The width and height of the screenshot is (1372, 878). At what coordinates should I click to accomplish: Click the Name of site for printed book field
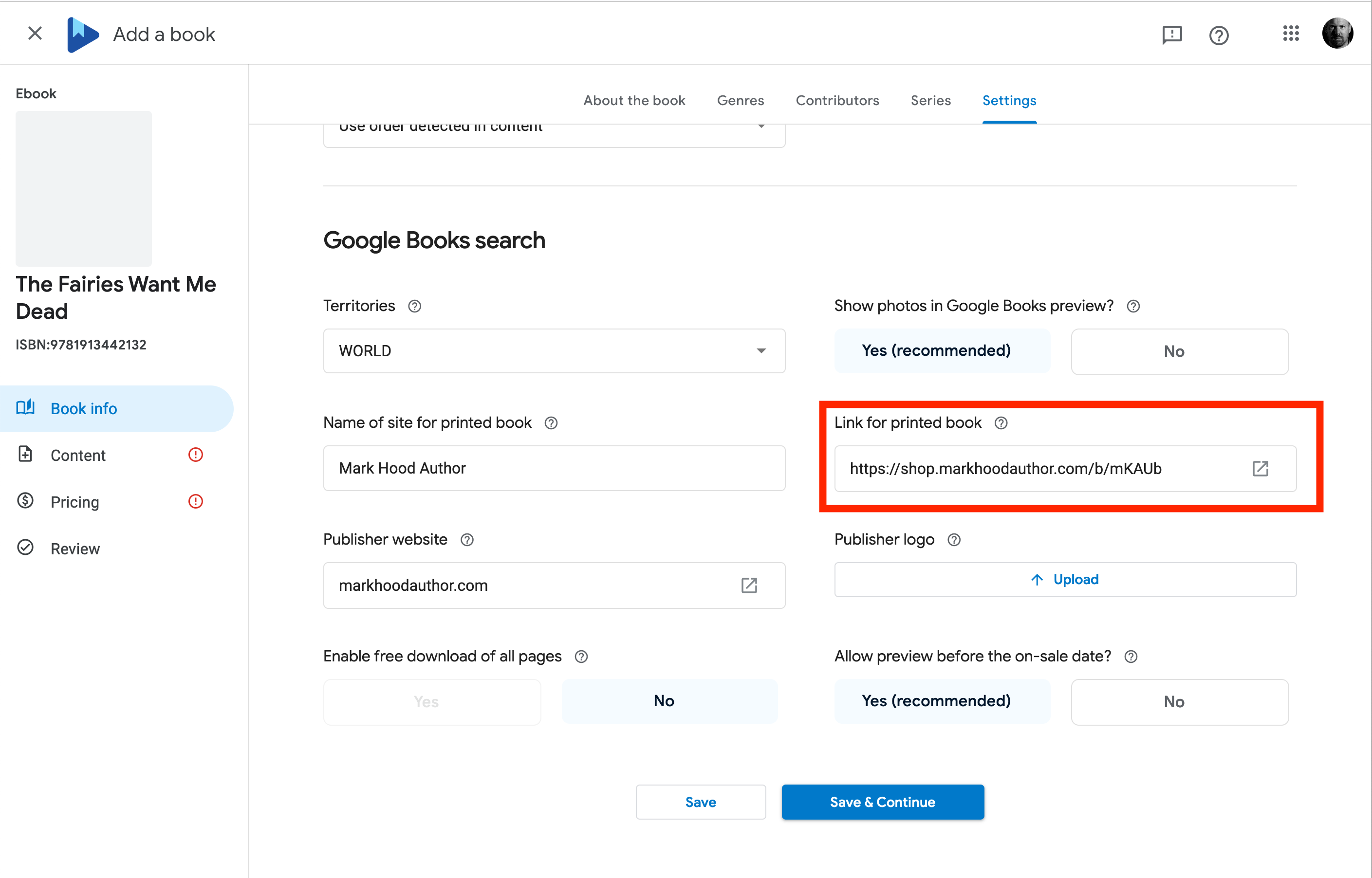point(554,468)
